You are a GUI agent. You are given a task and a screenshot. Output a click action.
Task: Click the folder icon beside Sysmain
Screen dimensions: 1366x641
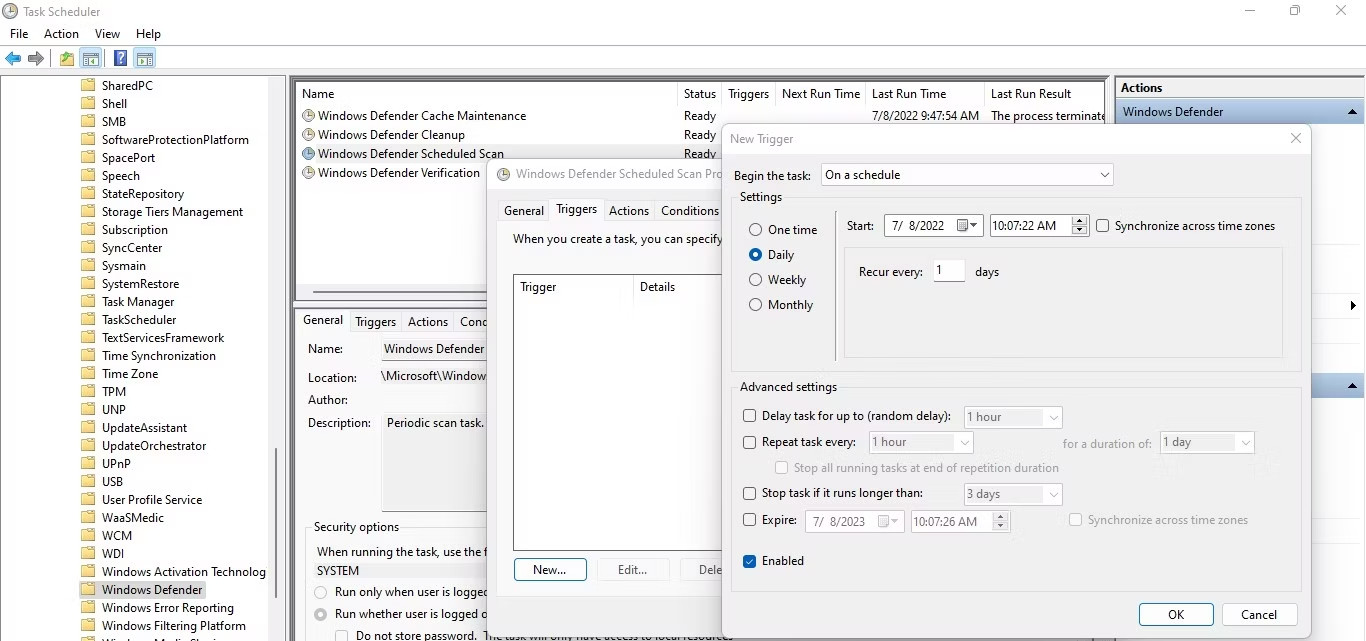click(x=88, y=266)
